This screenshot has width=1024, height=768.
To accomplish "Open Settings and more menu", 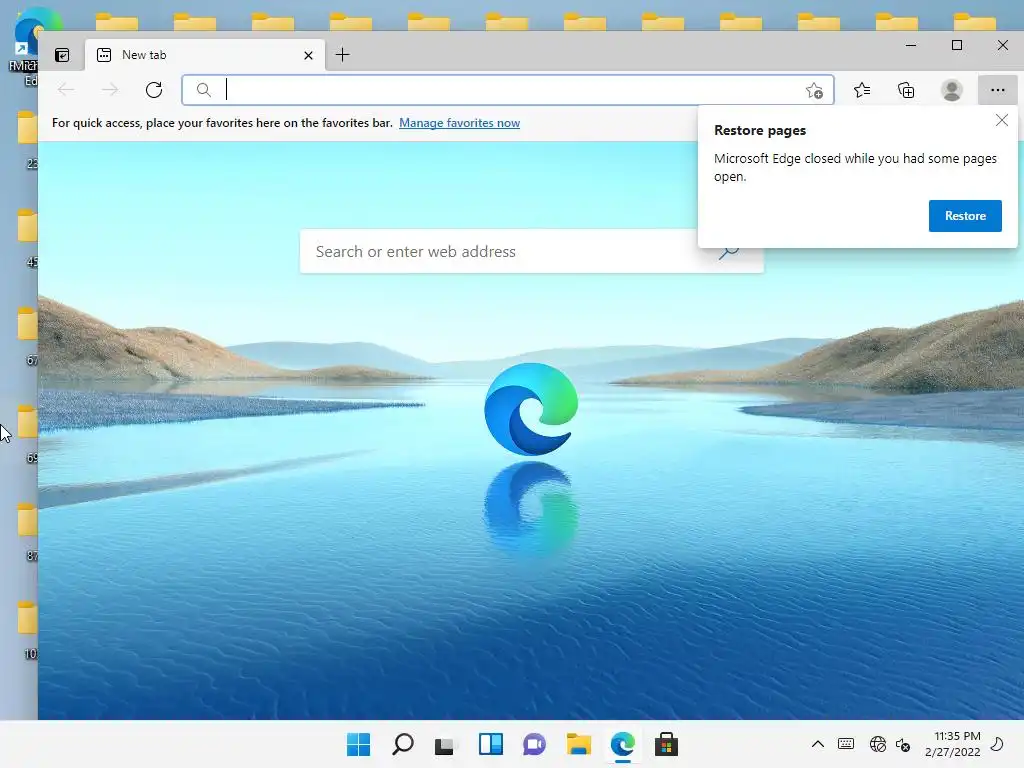I will coord(997,90).
